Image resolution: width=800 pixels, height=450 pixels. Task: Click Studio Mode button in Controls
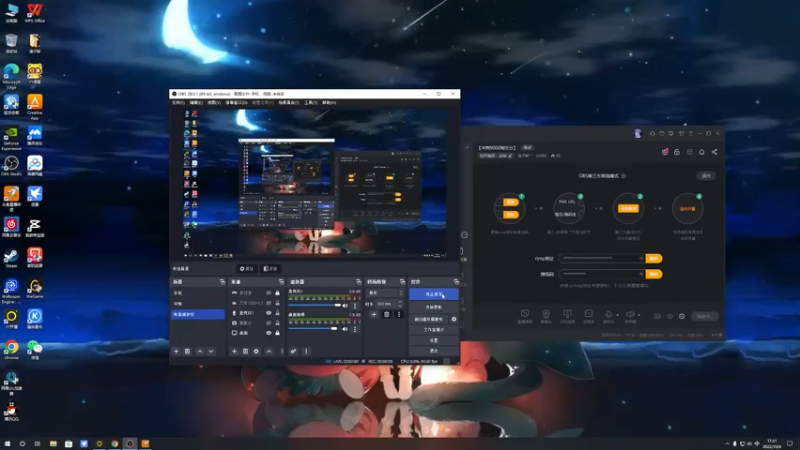coord(434,330)
